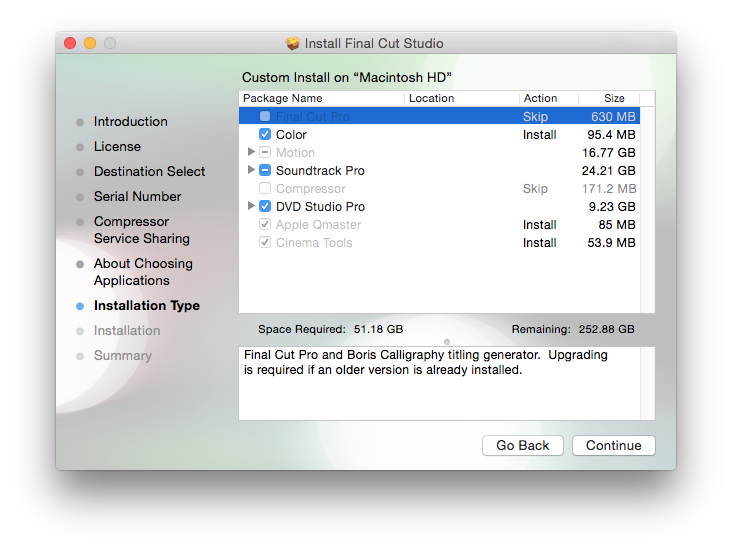732x550 pixels.
Task: Click Skip action in Final Cut Pro row
Action: tap(535, 116)
